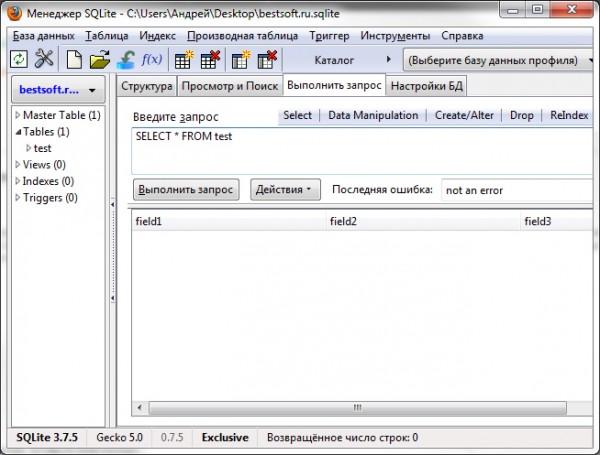This screenshot has width=600, height=455.
Task: Expand the Triggers (0) node
Action: coord(18,197)
